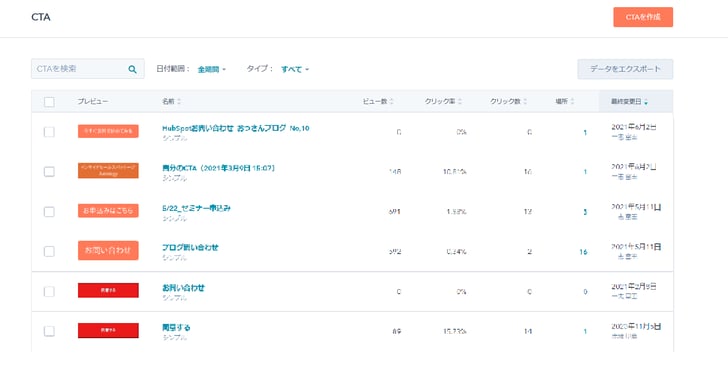Open the 5/22_セミナー申込み CTA
The image size is (728, 388).
(x=196, y=208)
